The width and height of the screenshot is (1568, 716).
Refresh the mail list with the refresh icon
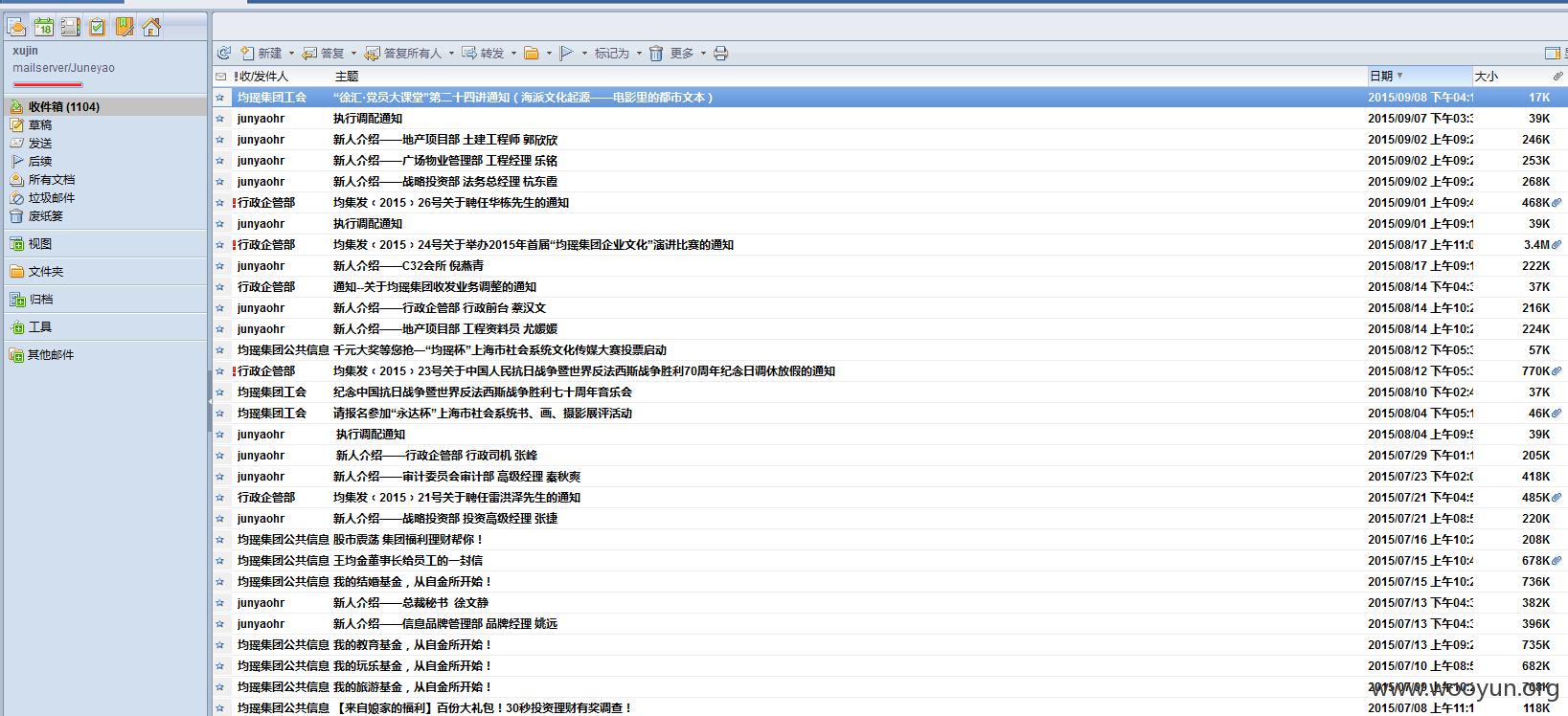pos(224,54)
